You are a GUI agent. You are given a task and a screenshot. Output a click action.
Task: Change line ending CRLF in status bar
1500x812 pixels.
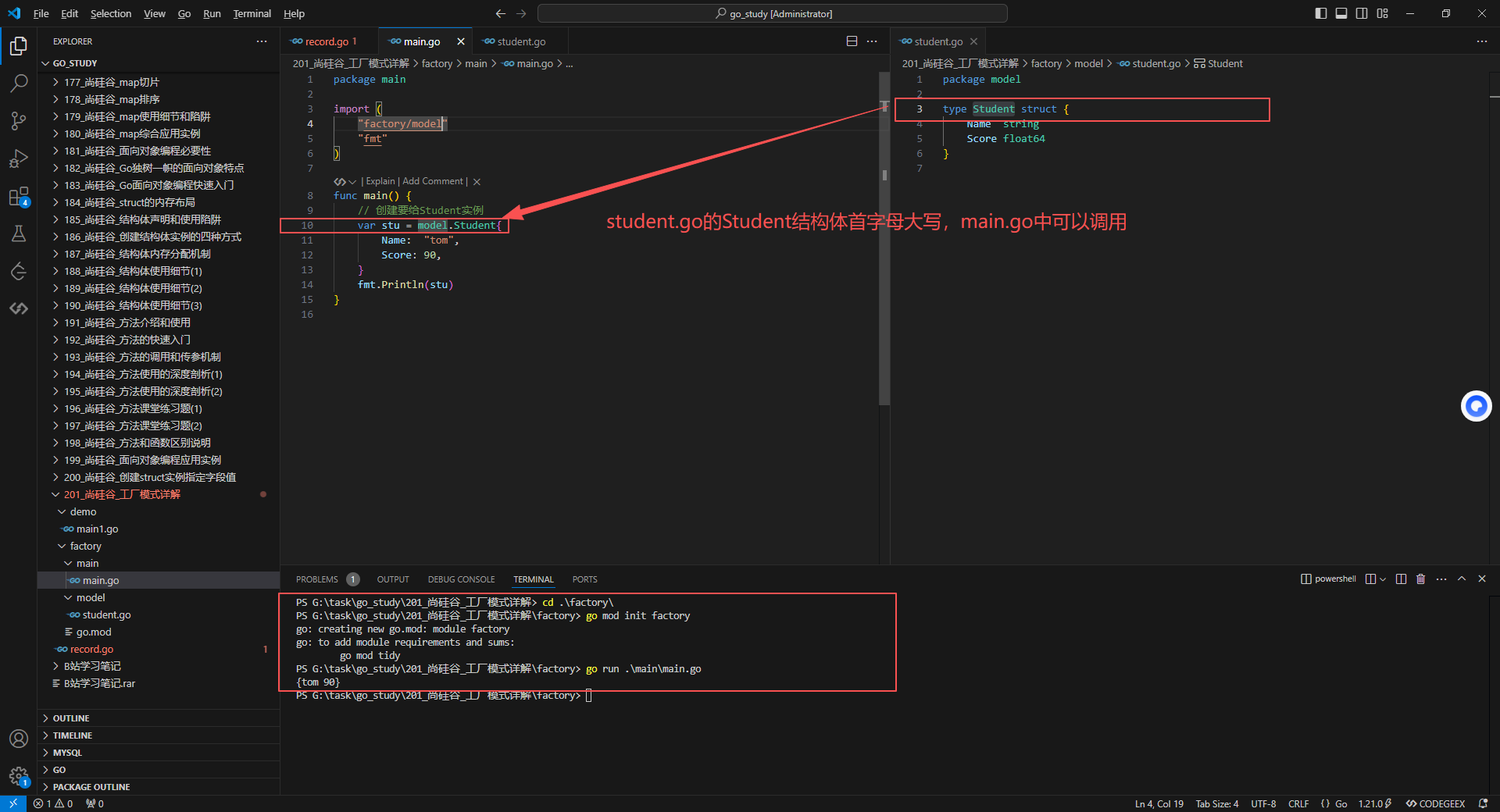(x=1298, y=803)
